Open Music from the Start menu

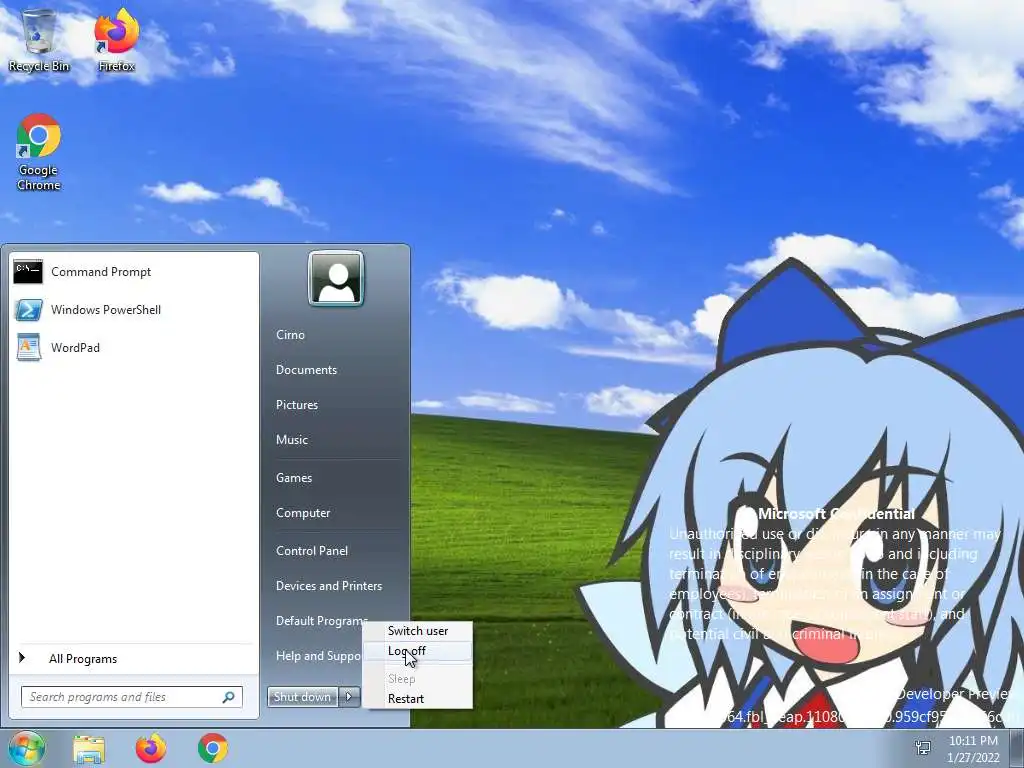click(292, 440)
